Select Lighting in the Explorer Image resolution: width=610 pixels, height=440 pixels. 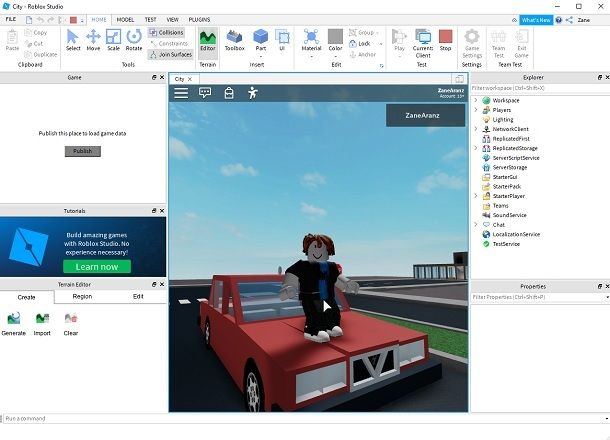point(503,119)
